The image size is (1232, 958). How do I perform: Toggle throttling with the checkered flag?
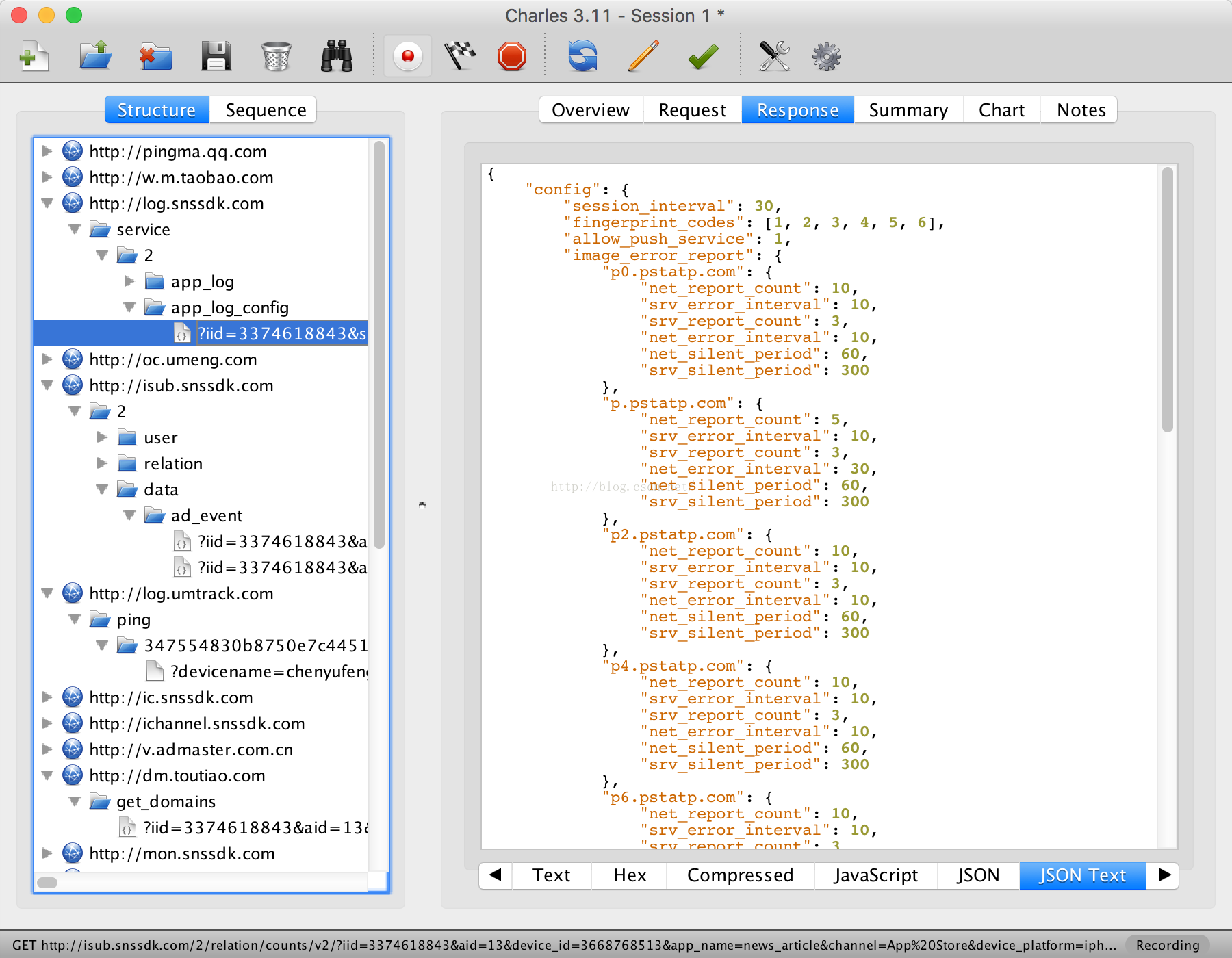point(460,56)
